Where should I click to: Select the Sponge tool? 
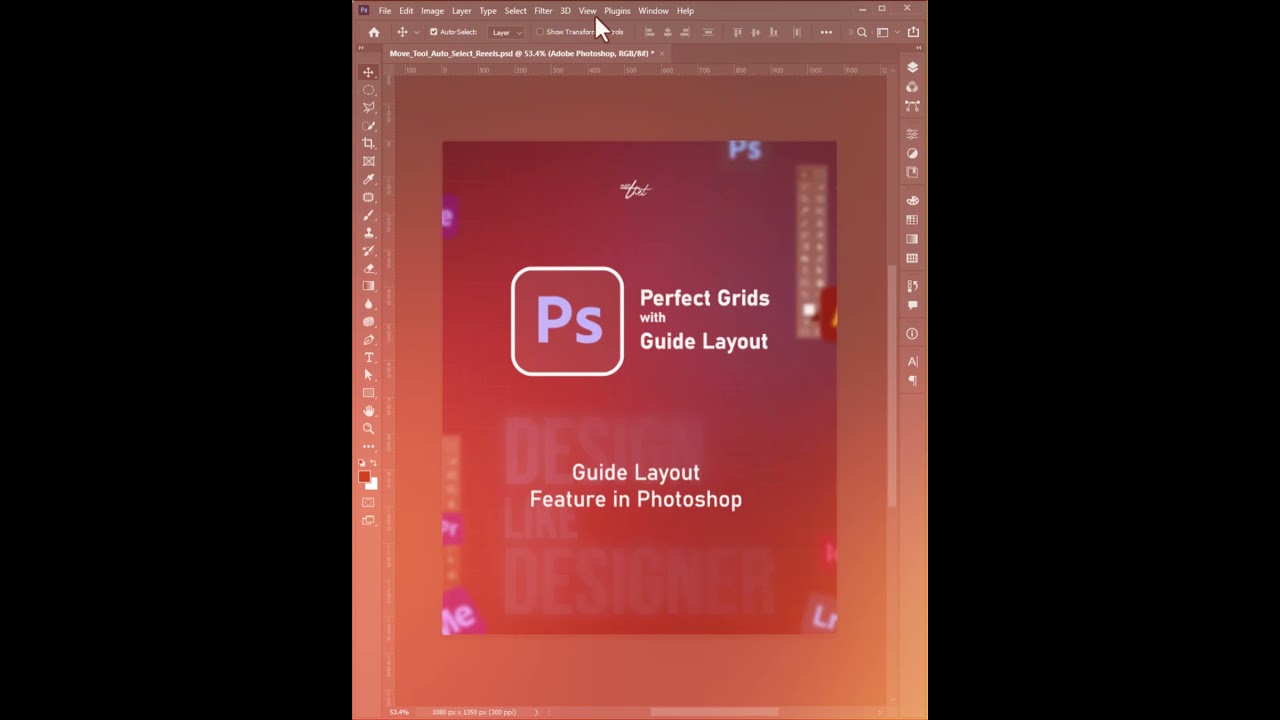tap(368, 322)
